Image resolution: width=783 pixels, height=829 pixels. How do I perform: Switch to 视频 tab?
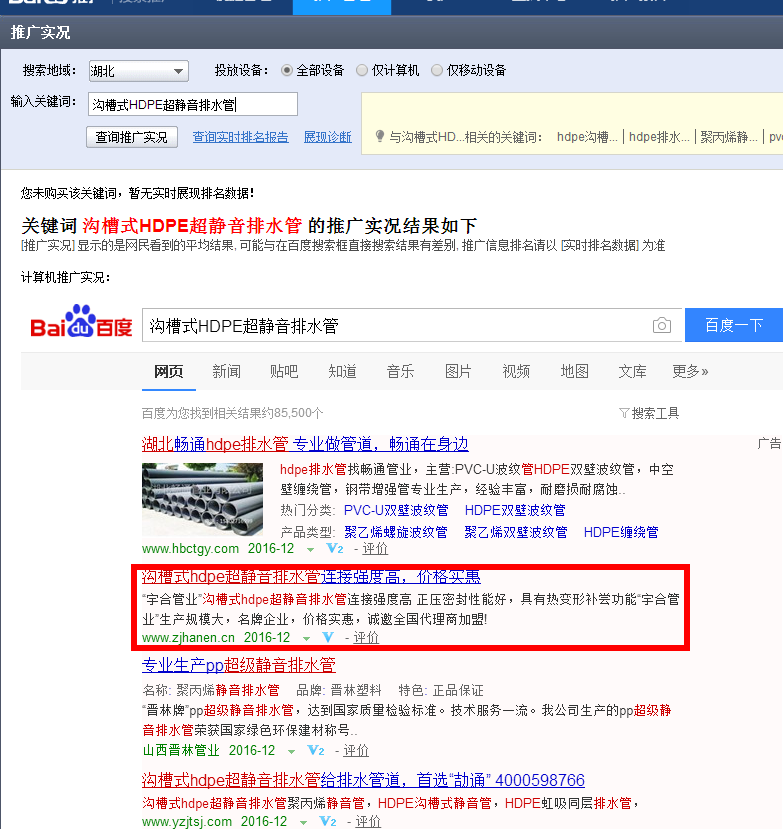pyautogui.click(x=516, y=372)
